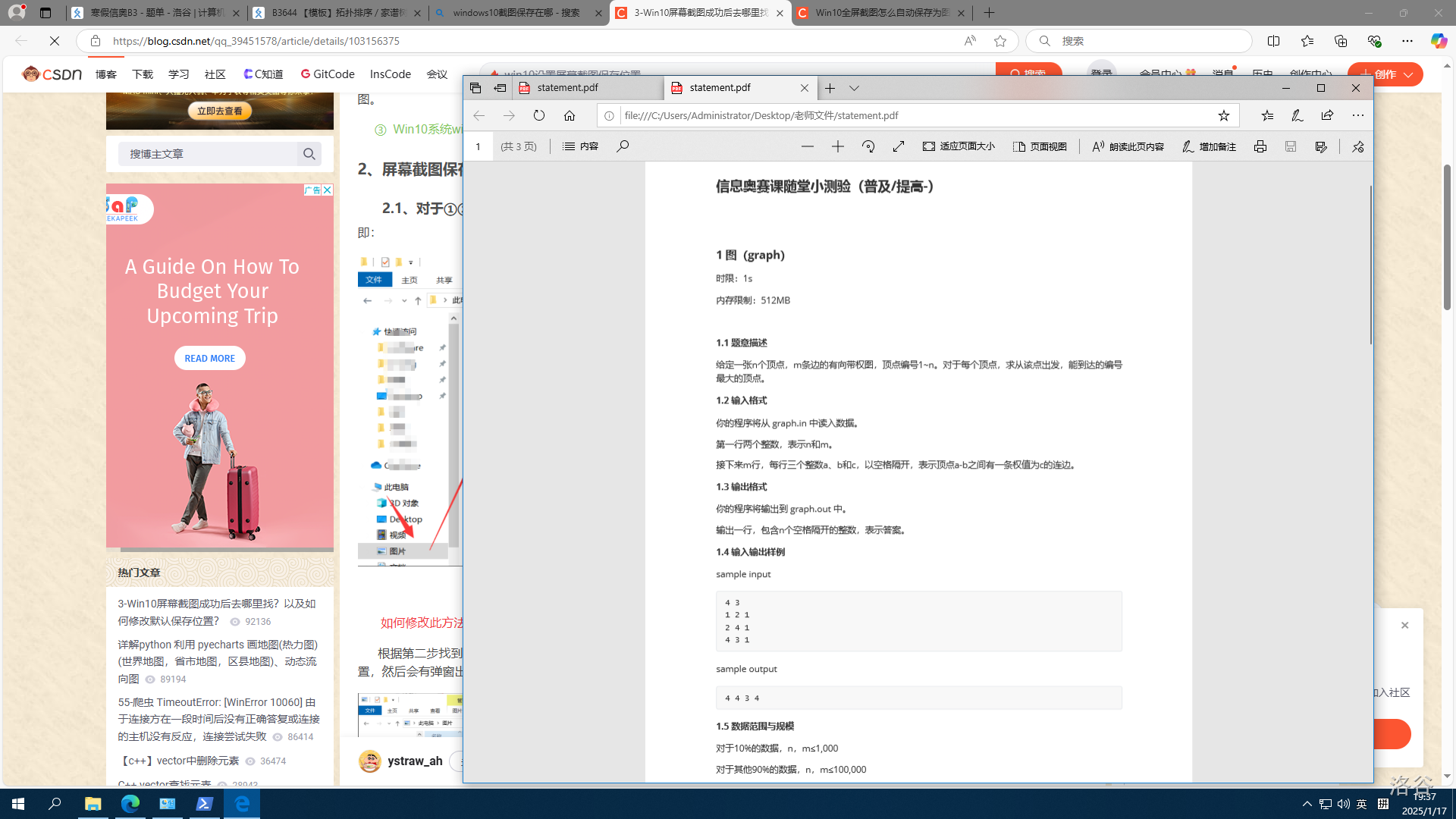Image resolution: width=1456 pixels, height=819 pixels.
Task: Open the 页面视图 page view options
Action: click(1040, 146)
